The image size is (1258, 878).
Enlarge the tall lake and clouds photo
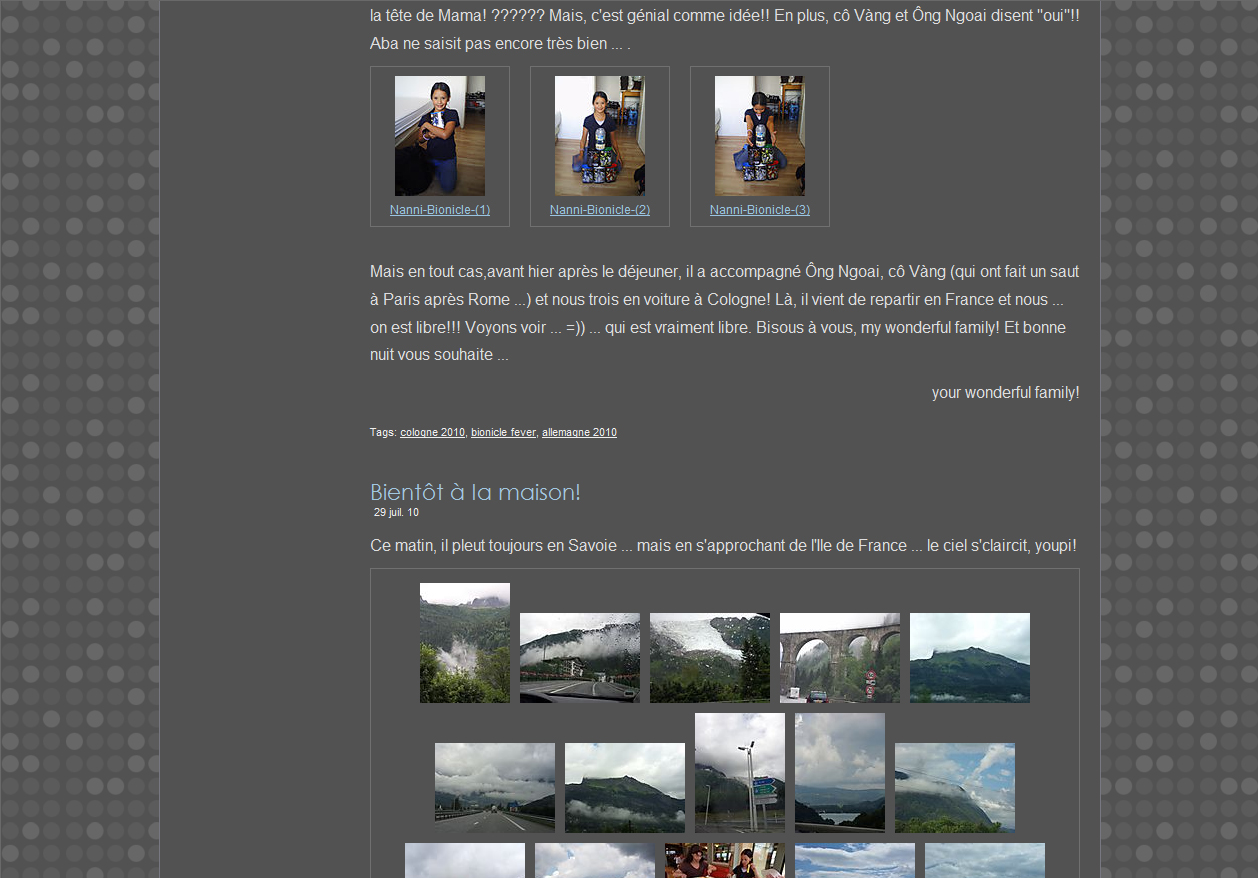840,773
